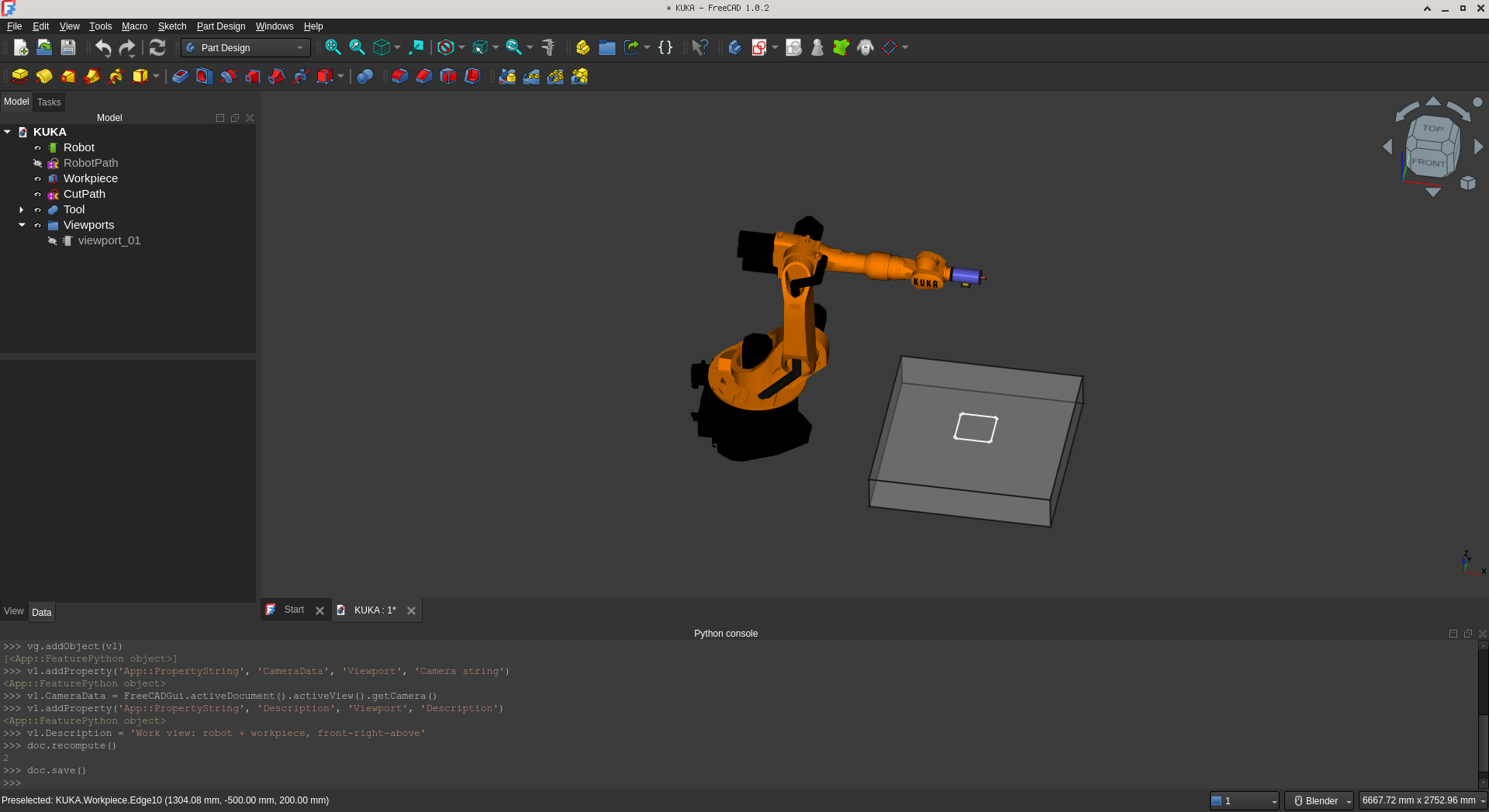Click the Pad tool icon
1489x812 pixels.
[20, 76]
